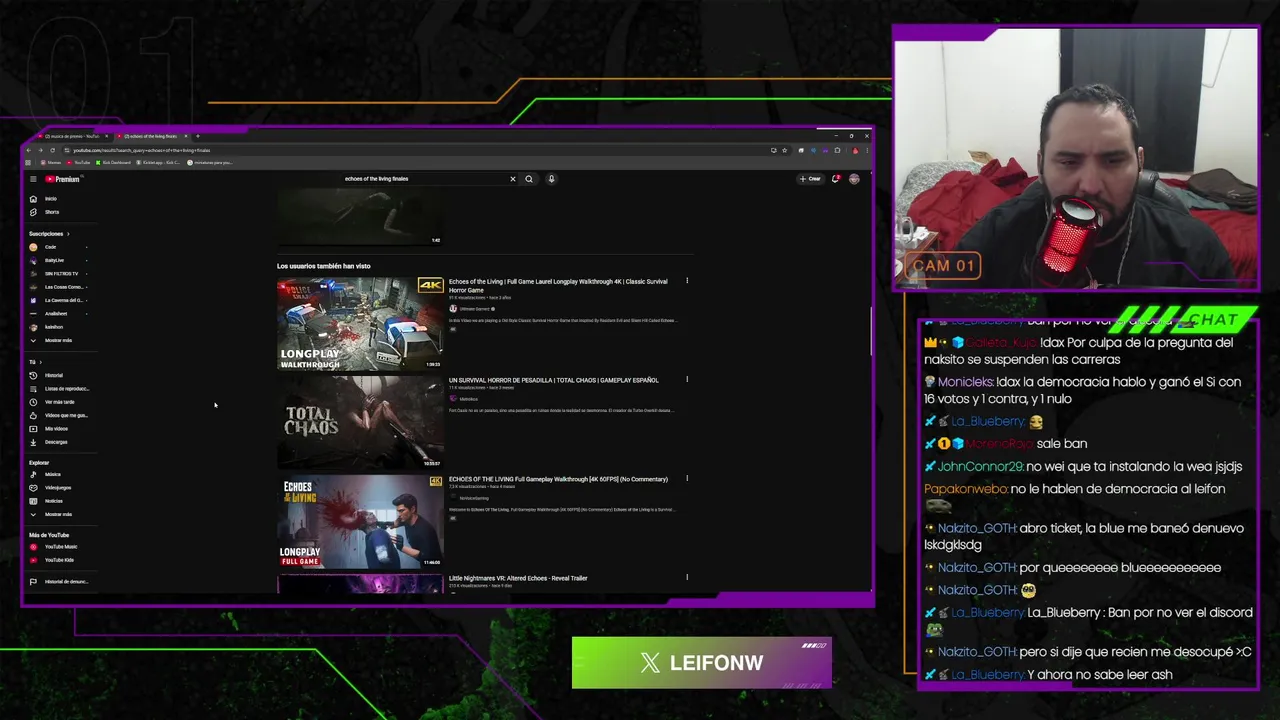Open La Caverna del G... channel

pyautogui.click(x=63, y=300)
